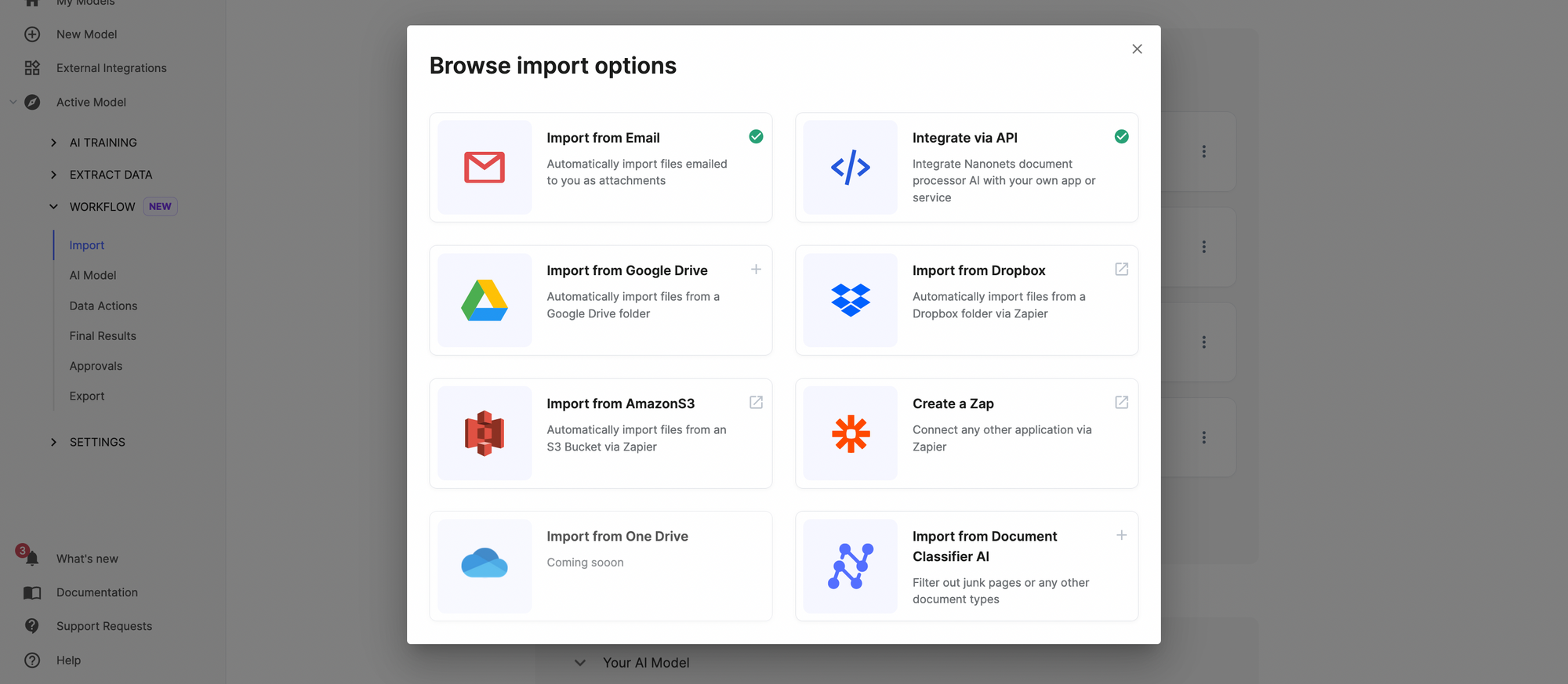Expand the SETTINGS section

tap(53, 442)
